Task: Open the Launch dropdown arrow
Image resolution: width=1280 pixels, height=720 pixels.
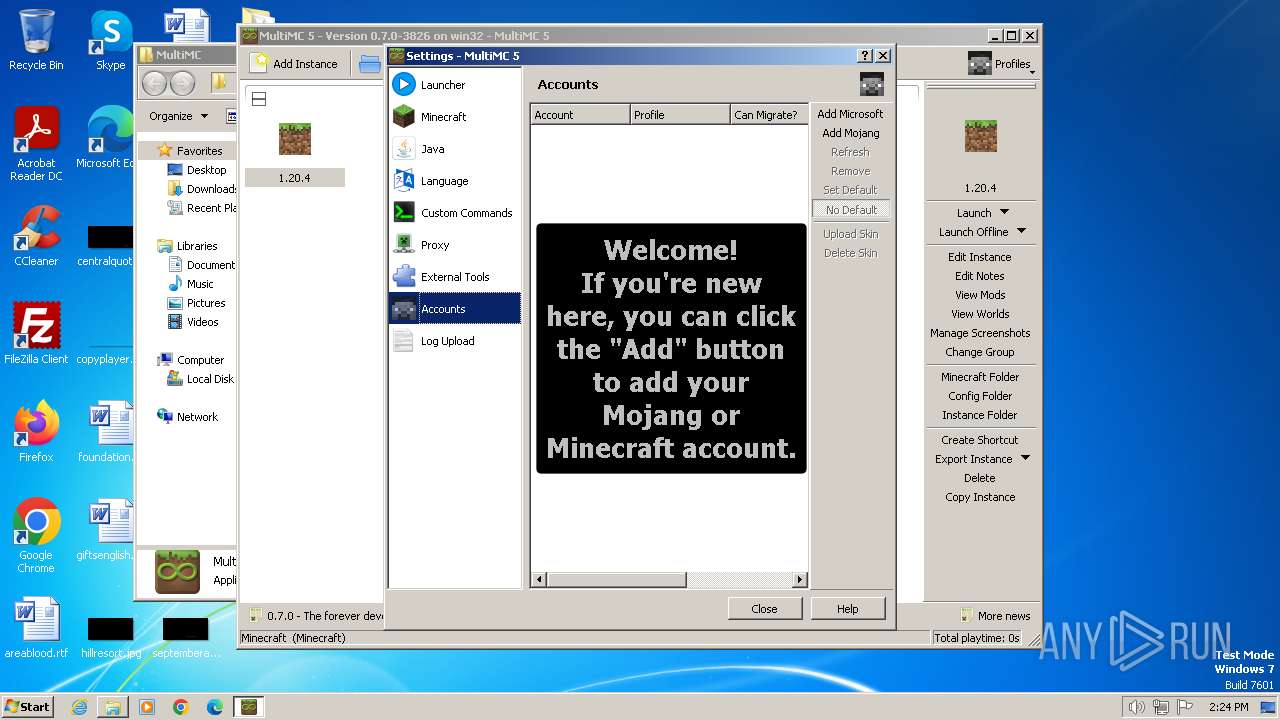Action: [x=1005, y=212]
